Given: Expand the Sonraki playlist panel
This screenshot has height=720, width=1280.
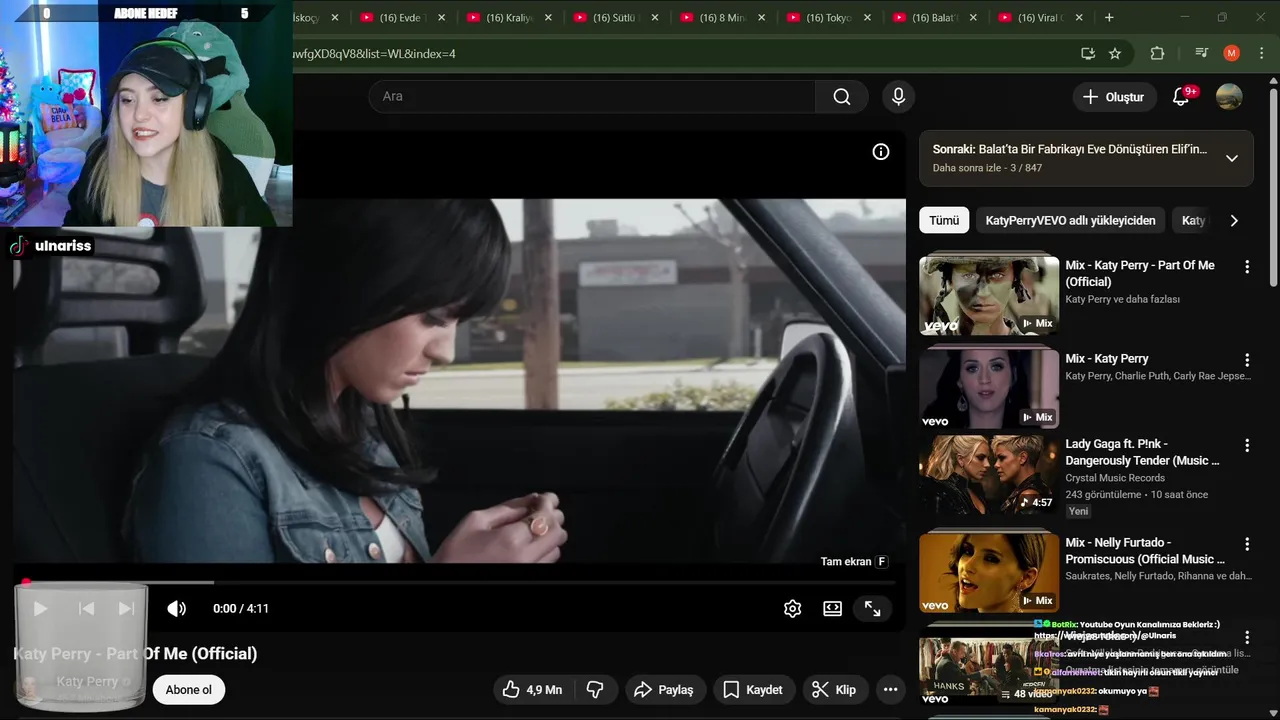Looking at the screenshot, I should (1232, 158).
